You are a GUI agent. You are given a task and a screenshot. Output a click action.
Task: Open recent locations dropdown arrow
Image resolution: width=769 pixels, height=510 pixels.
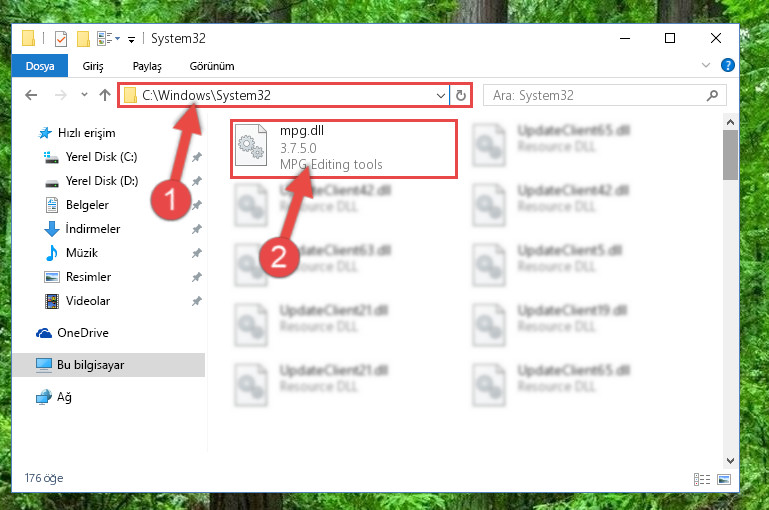coord(84,95)
